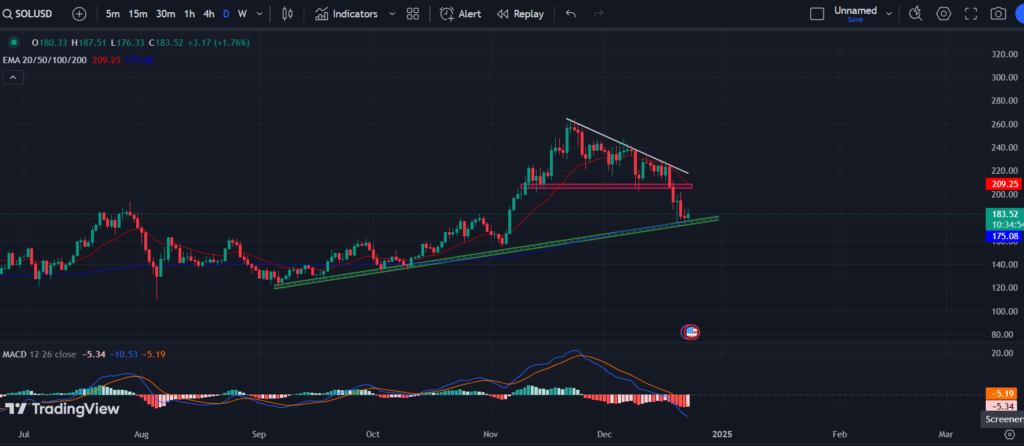Click the EMA 20/50/100/200 indicator label

(44, 60)
